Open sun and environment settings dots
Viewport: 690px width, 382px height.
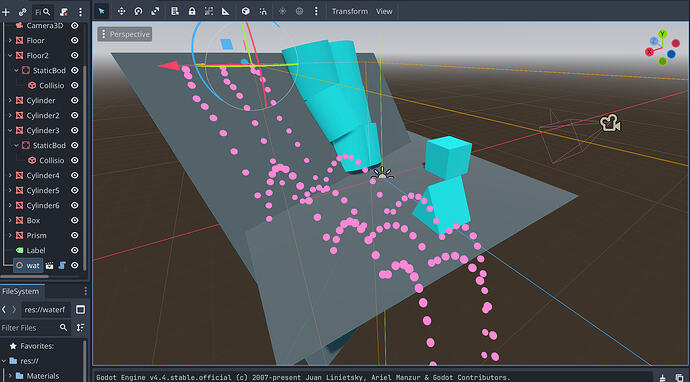(x=316, y=11)
